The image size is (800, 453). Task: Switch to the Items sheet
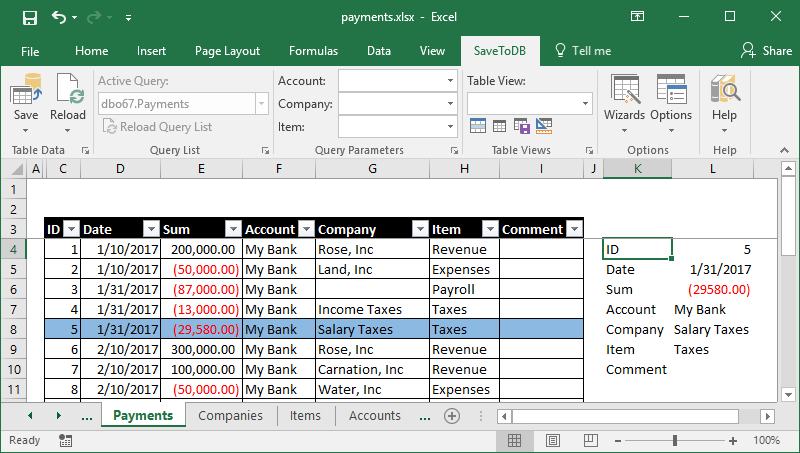point(305,416)
